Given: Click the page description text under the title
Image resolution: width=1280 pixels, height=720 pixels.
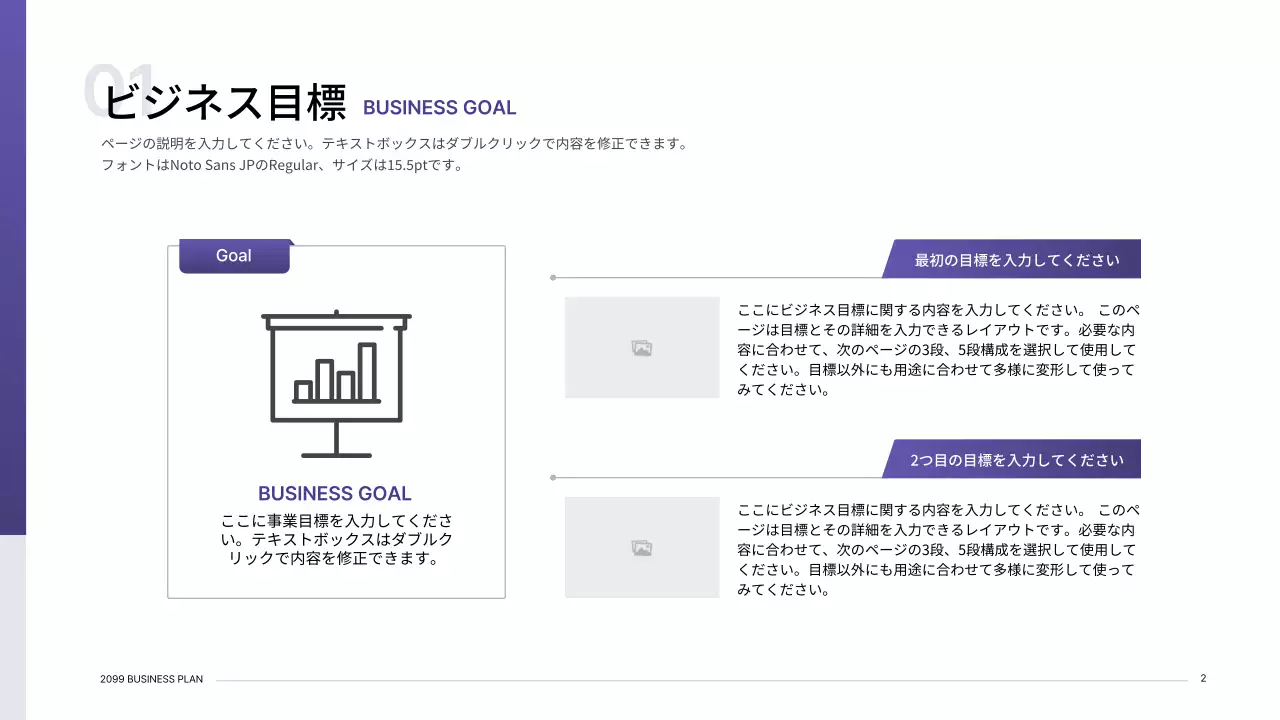Looking at the screenshot, I should tap(395, 154).
